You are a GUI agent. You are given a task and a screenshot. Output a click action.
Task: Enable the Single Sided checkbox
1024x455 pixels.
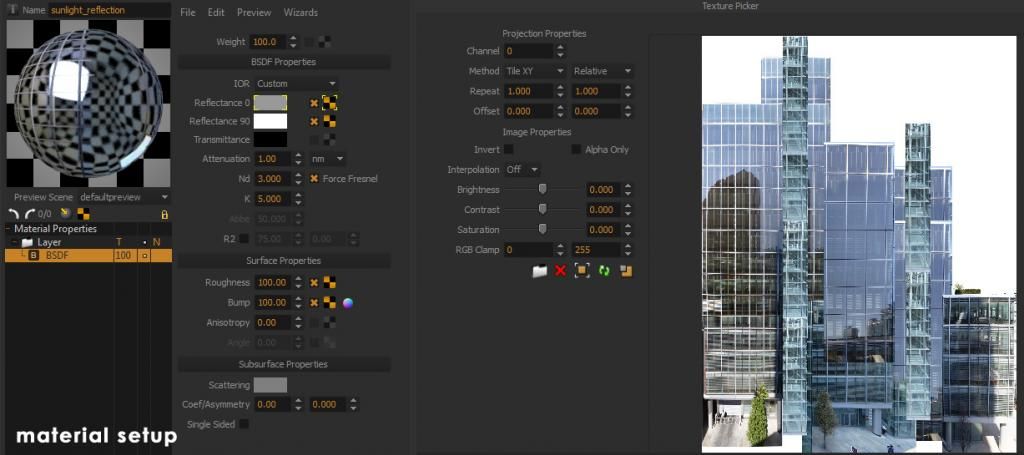[x=244, y=424]
